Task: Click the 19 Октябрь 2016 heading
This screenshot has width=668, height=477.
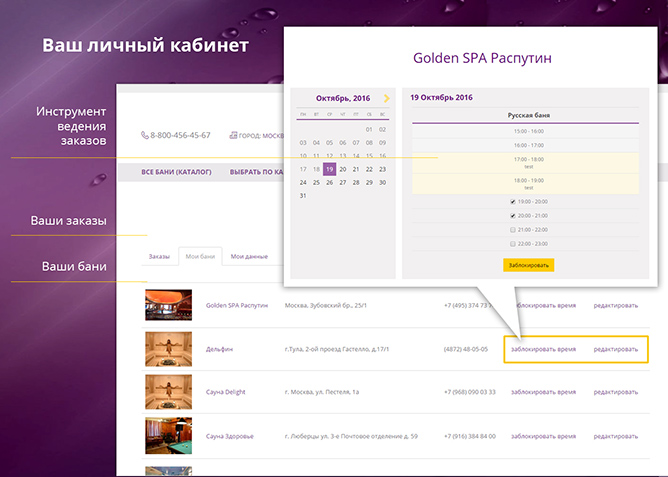Action: 441,98
